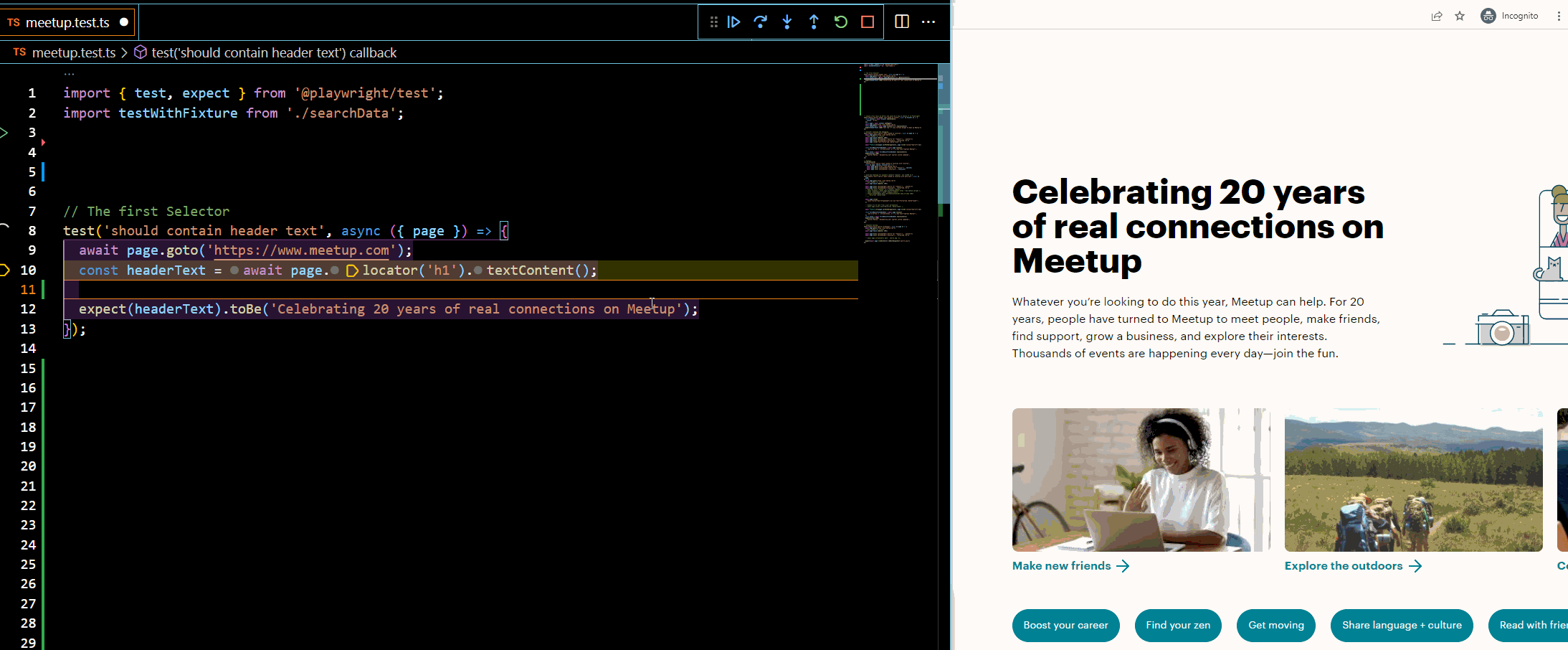Click the Incognito profile icon
This screenshot has width=1568, height=650.
point(1488,16)
